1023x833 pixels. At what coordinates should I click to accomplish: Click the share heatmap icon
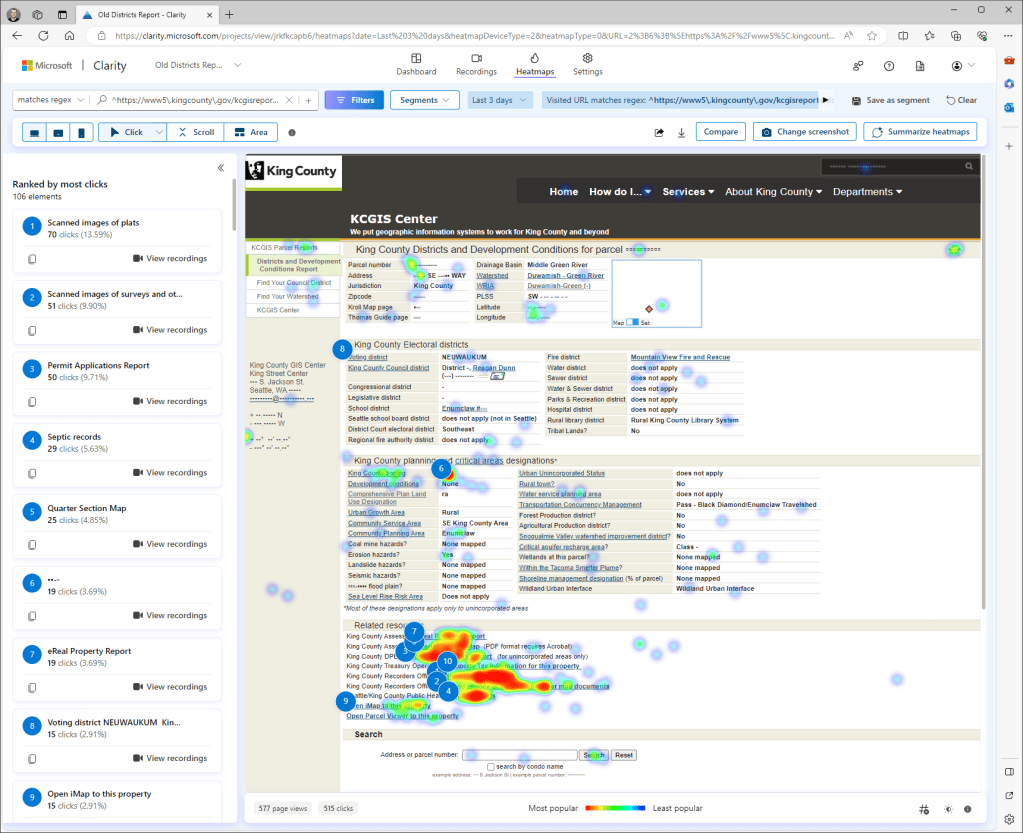pyautogui.click(x=659, y=132)
